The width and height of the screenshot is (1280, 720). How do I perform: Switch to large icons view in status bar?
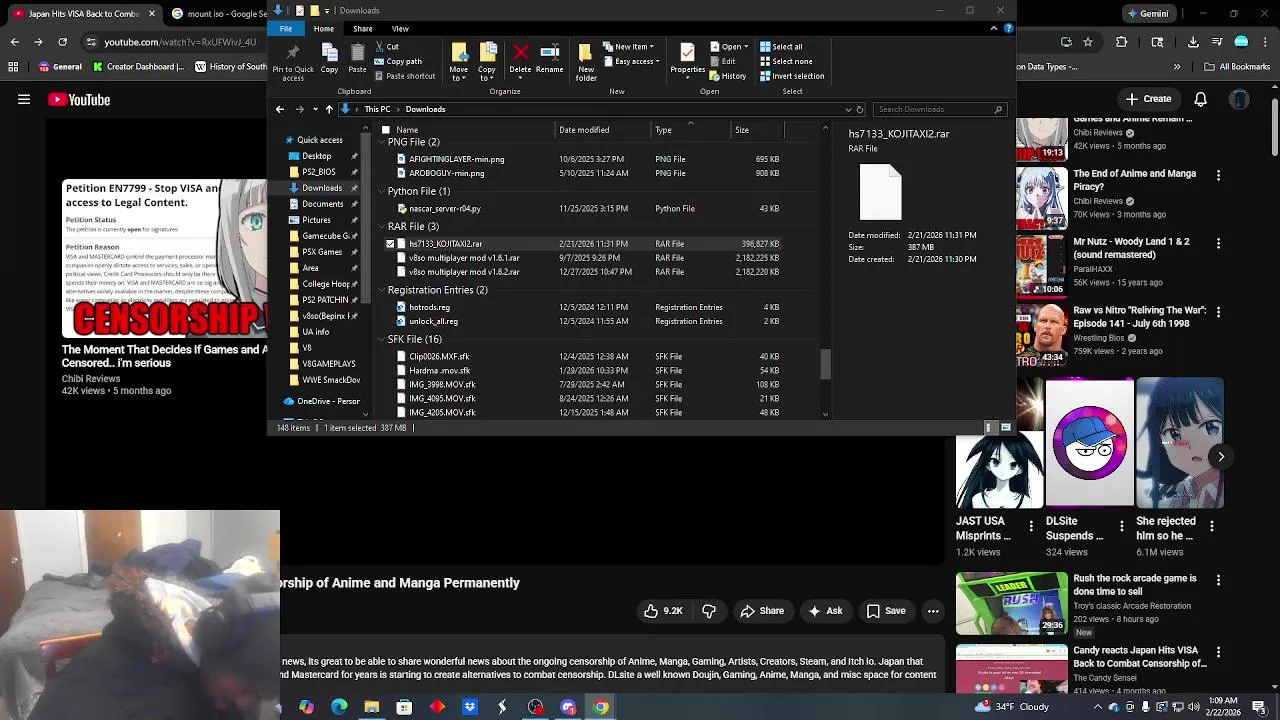[1006, 427]
